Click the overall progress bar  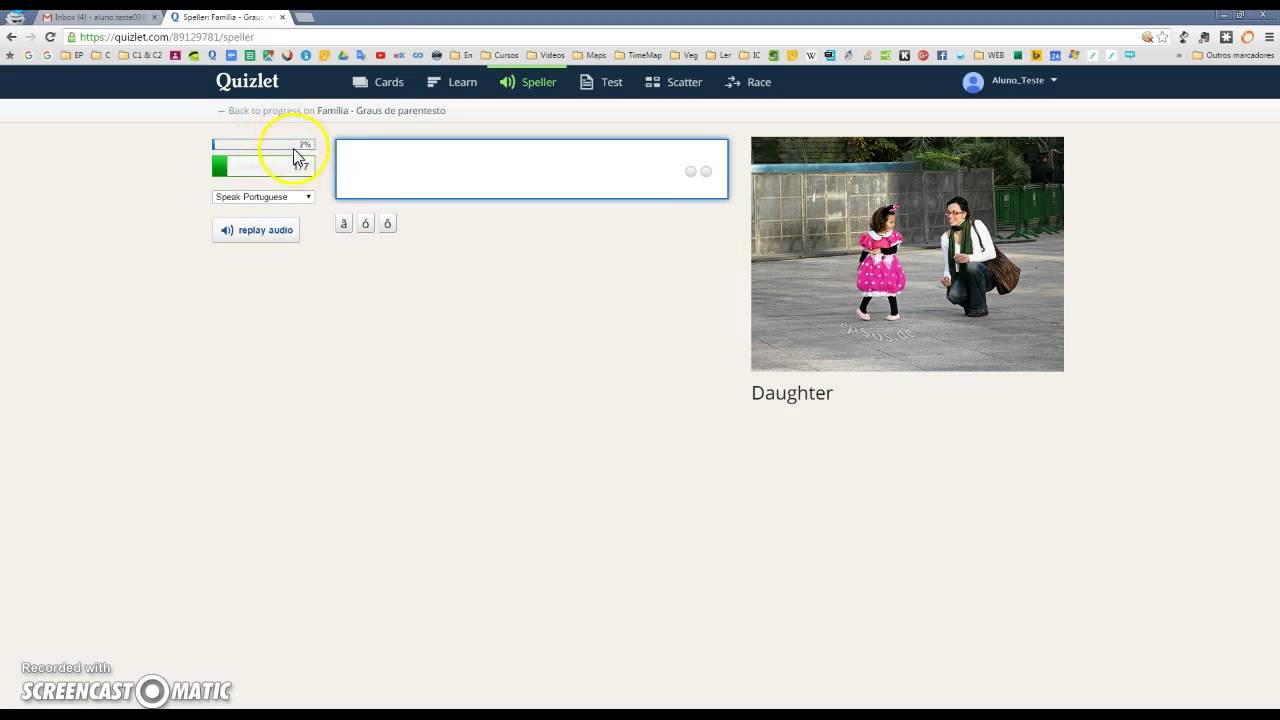coord(263,145)
